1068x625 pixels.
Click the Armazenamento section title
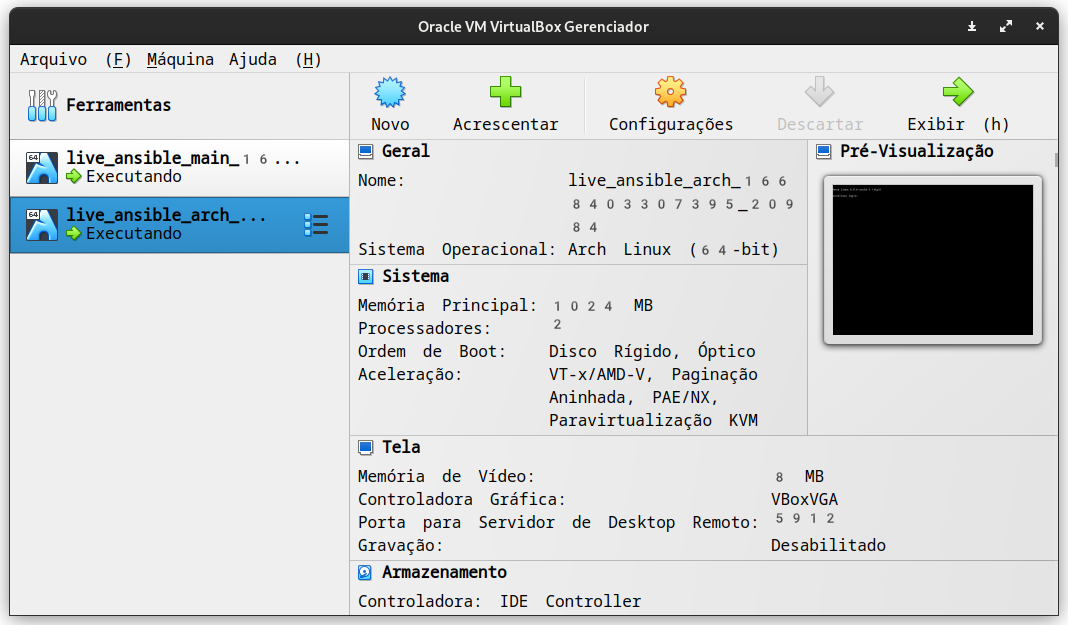444,573
